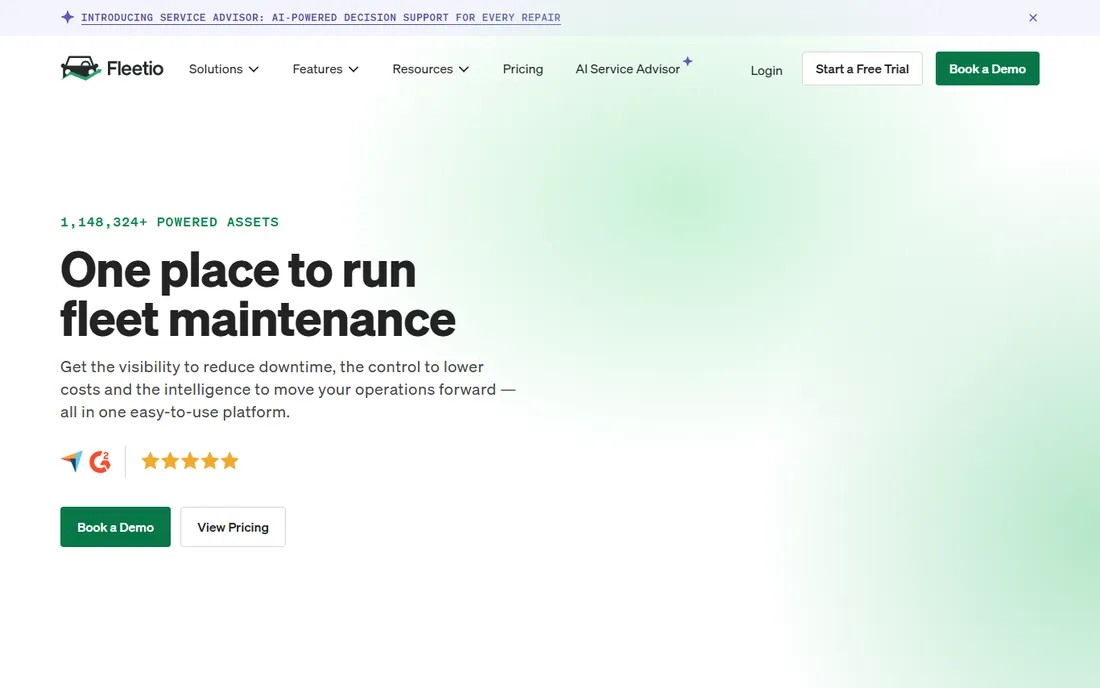The height and width of the screenshot is (688, 1100).
Task: Click the Fleetio car logo
Action: (x=81, y=68)
